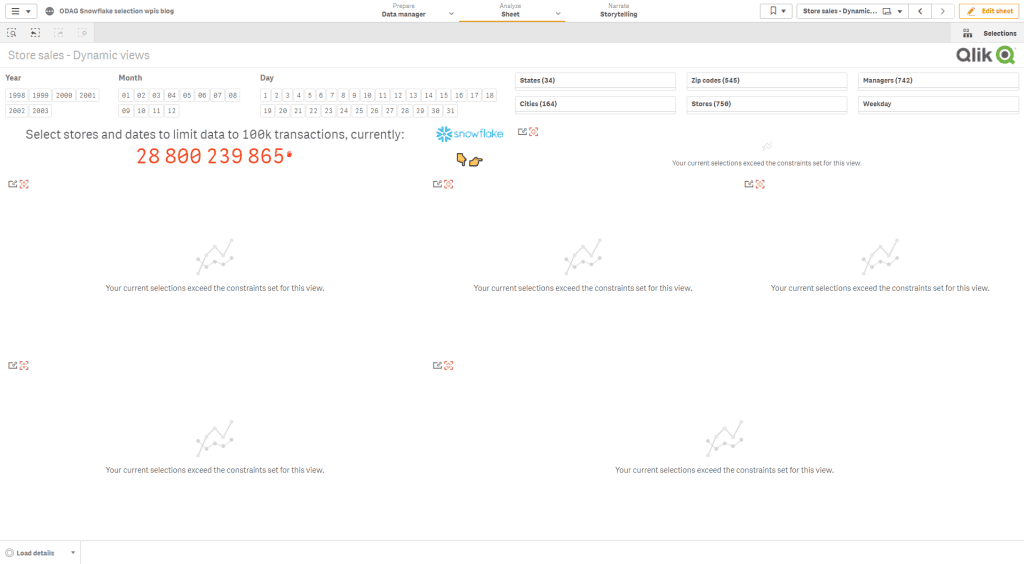Go to the next sheet arrow
The image size is (1024, 564).
coord(943,11)
